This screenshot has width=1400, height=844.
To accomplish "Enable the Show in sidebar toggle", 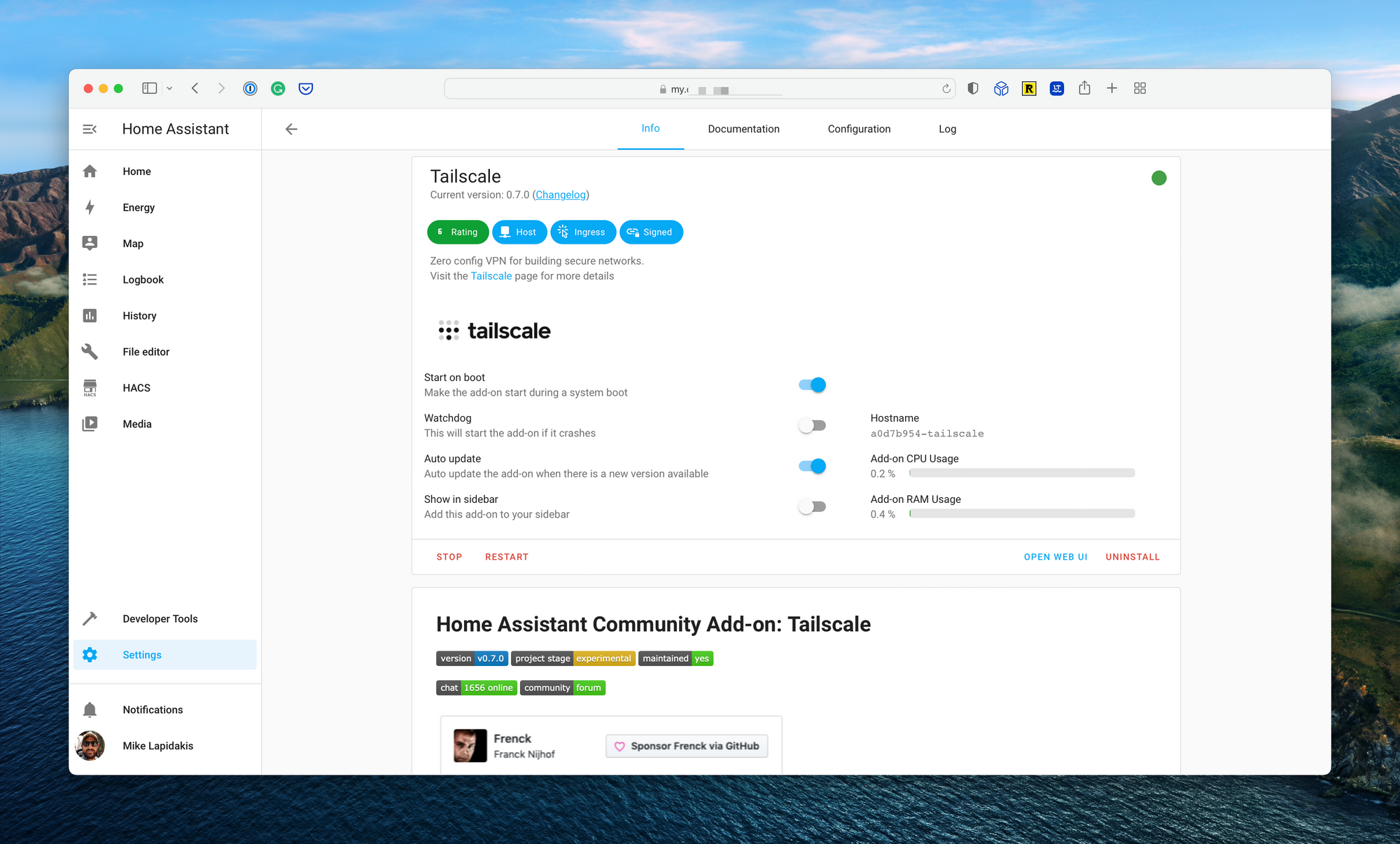I will pos(812,507).
